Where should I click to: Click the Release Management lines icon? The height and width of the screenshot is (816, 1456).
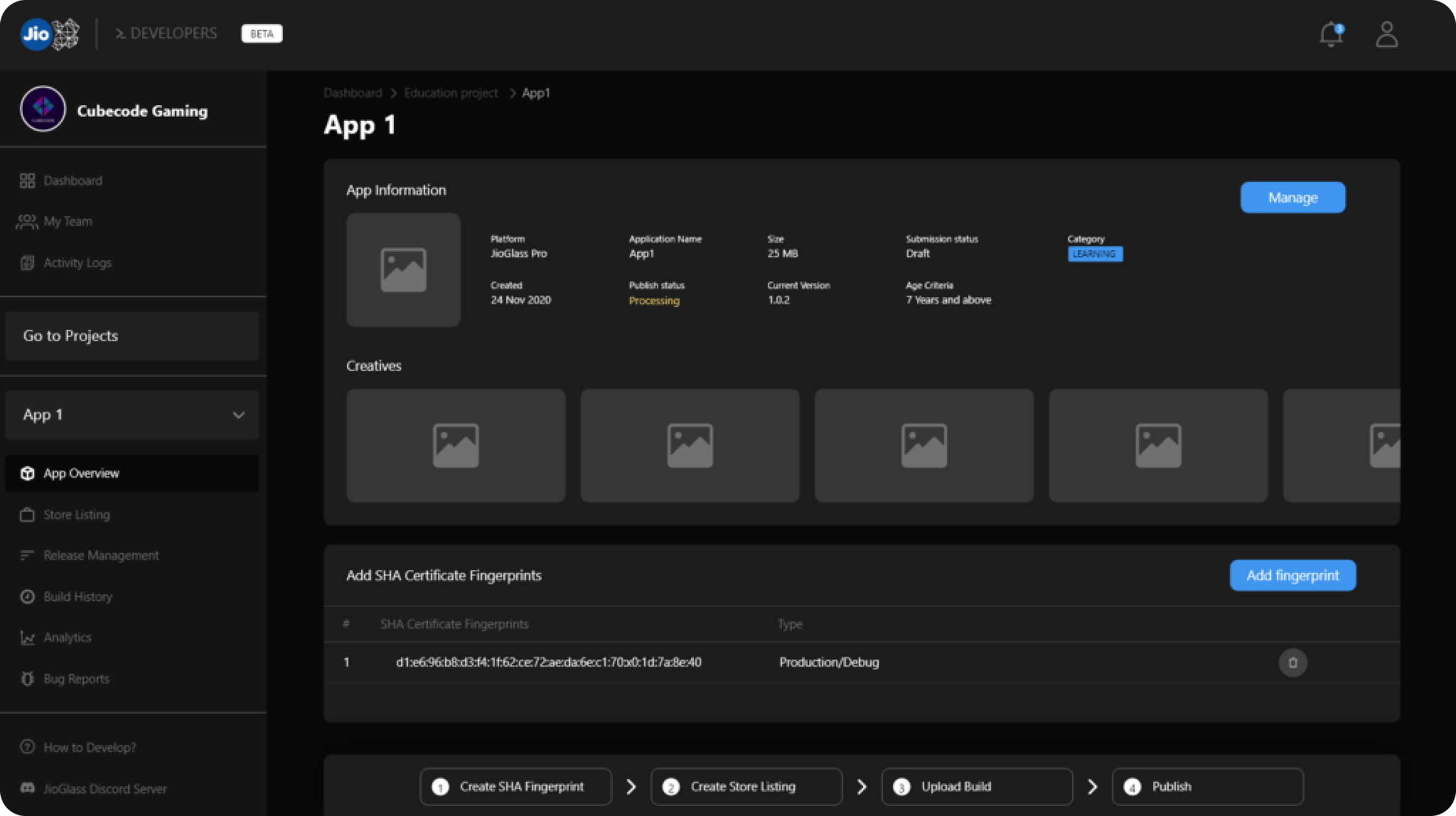(27, 555)
